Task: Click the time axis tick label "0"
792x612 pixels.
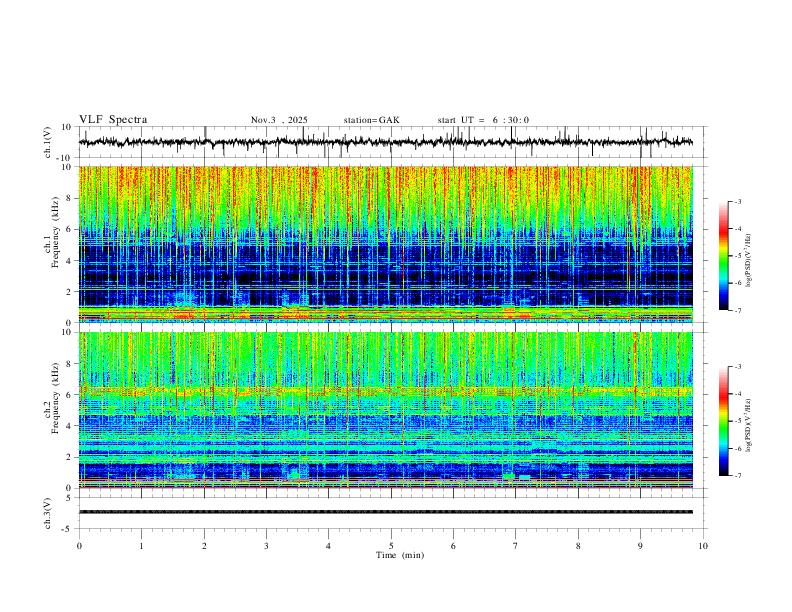Action: [x=79, y=546]
